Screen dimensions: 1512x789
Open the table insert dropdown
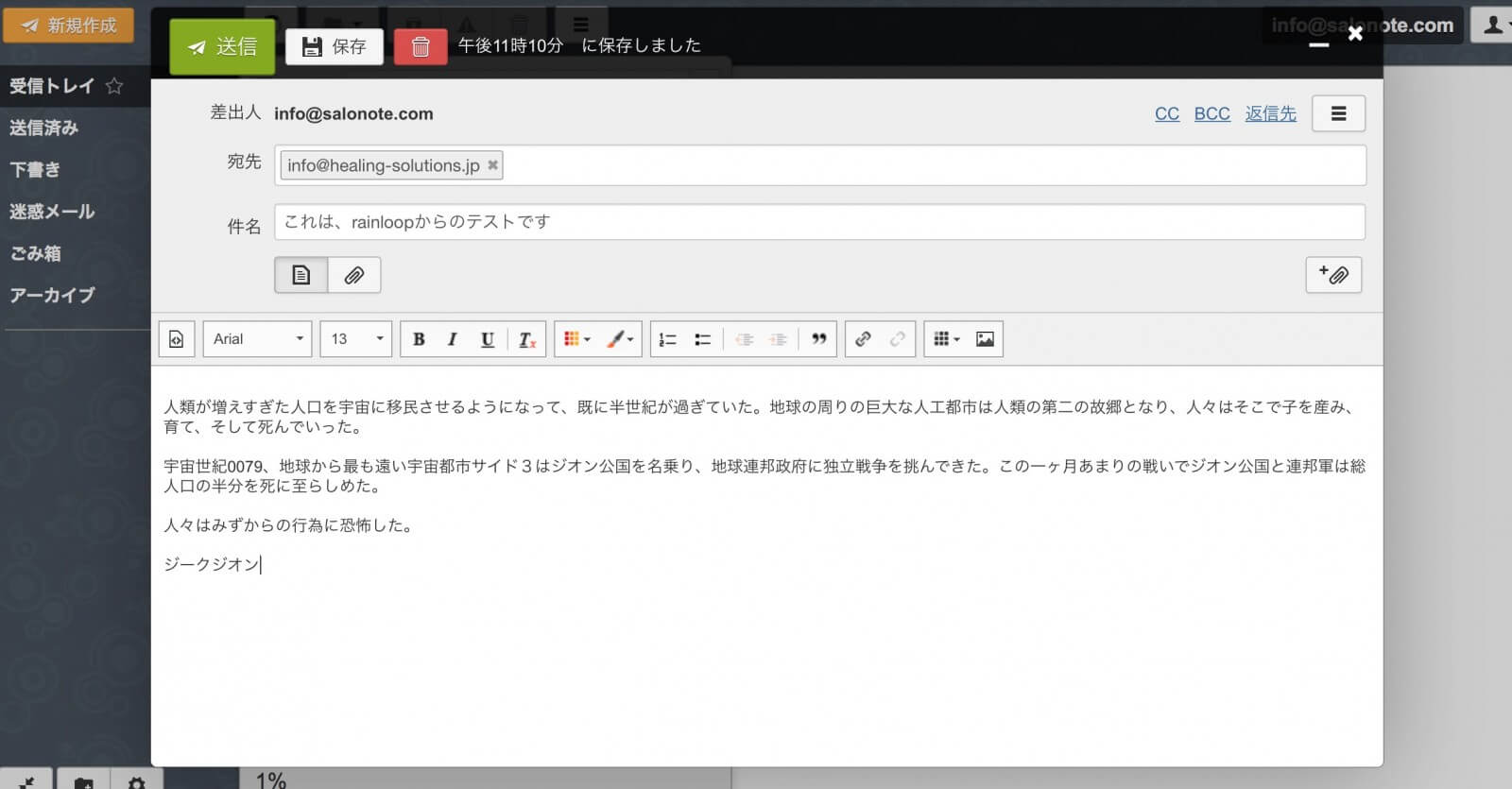point(946,339)
